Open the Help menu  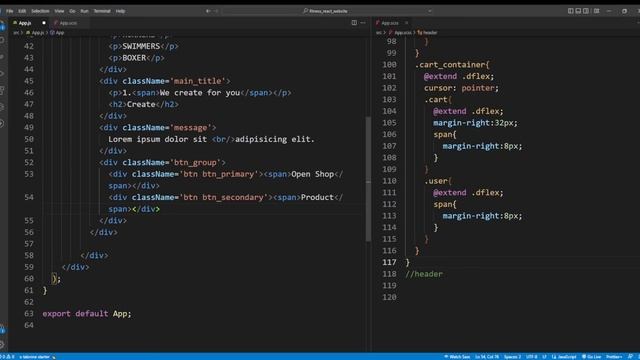pyautogui.click(x=120, y=11)
